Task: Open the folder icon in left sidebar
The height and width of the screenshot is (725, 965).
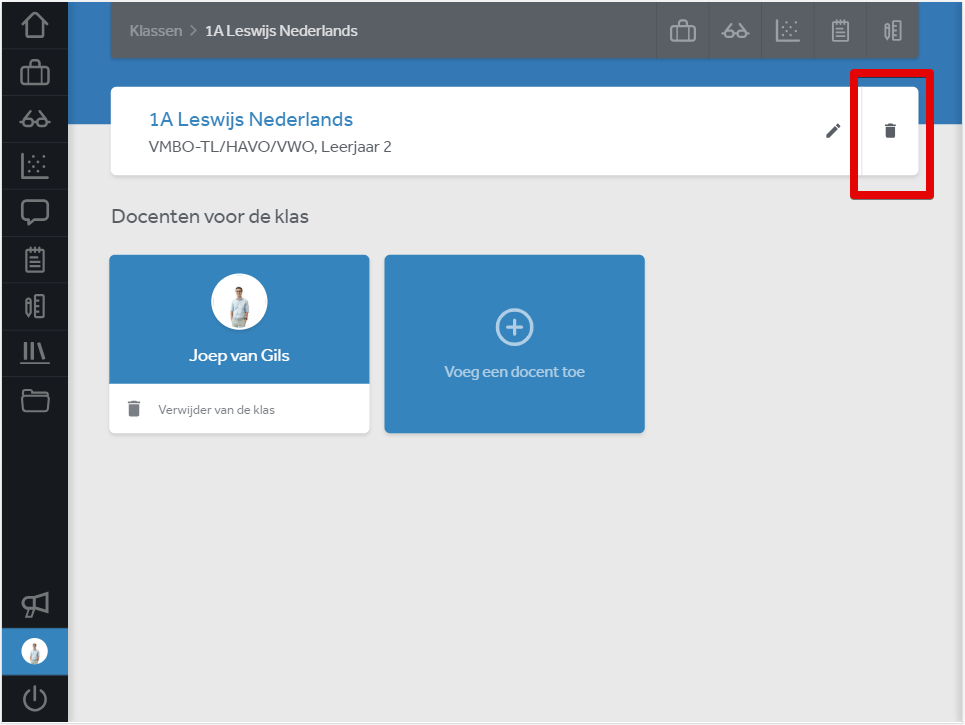Action: 34,400
